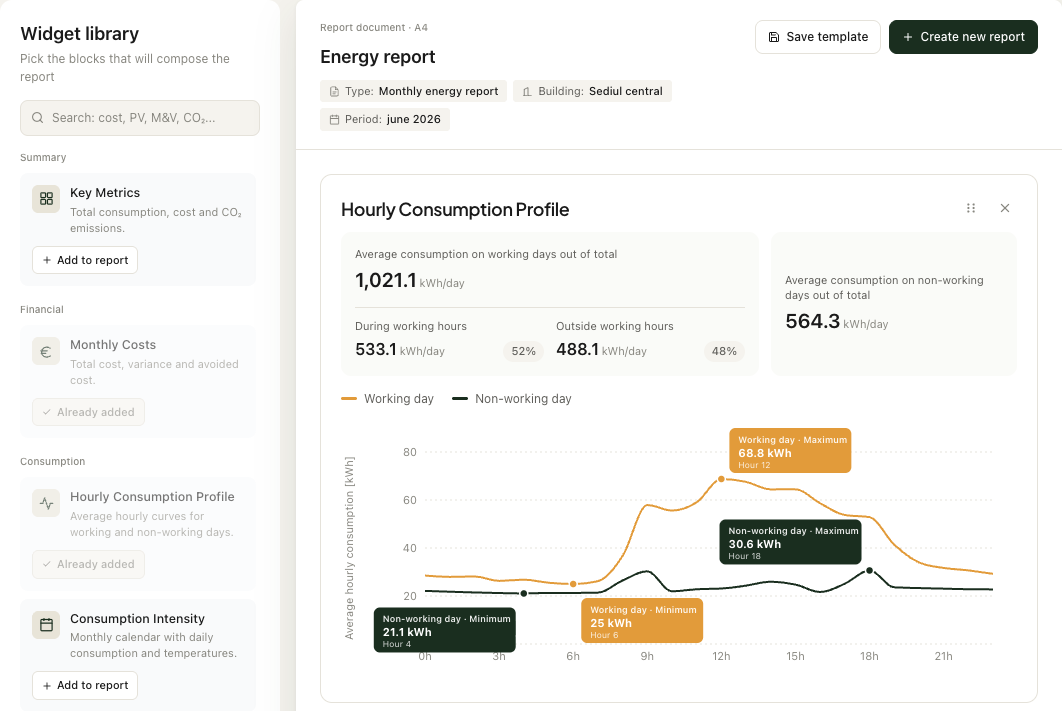Image resolution: width=1062 pixels, height=711 pixels.
Task: Click the floppy disk icon in Save template
Action: coord(773,37)
